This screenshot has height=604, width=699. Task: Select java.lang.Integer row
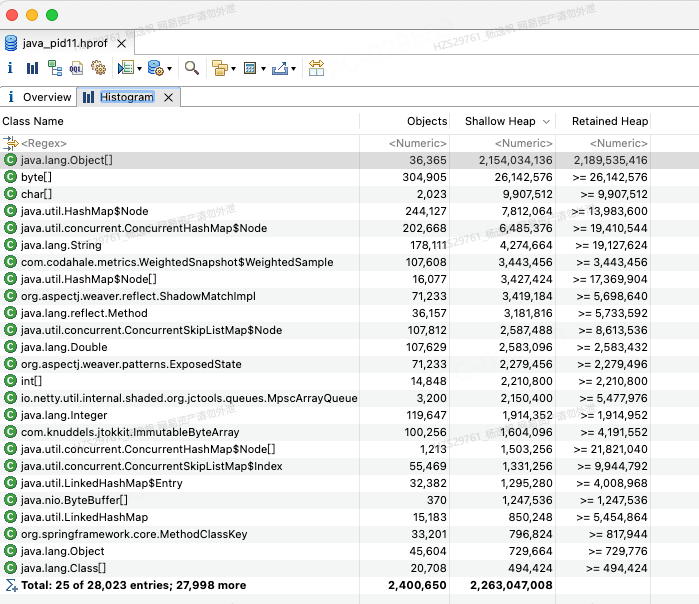pyautogui.click(x=350, y=415)
